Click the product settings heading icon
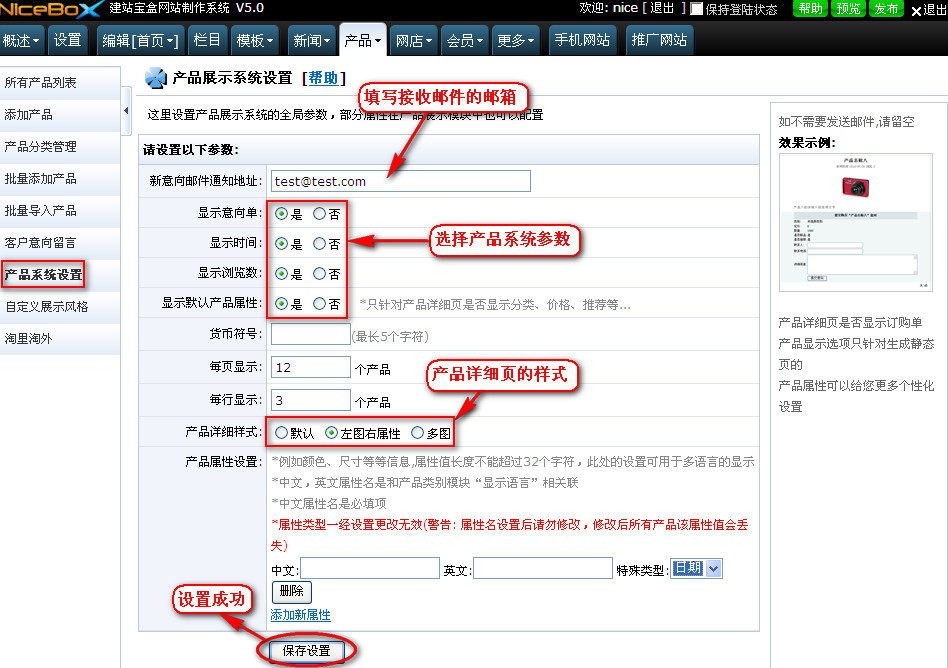 (155, 78)
